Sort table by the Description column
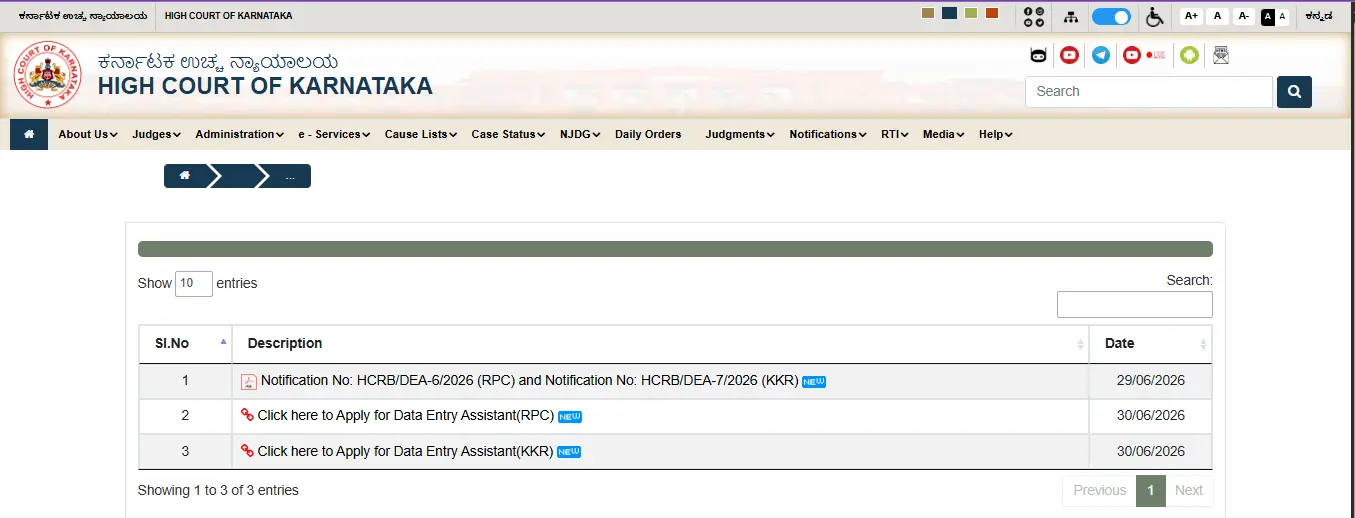1355x518 pixels. point(660,343)
